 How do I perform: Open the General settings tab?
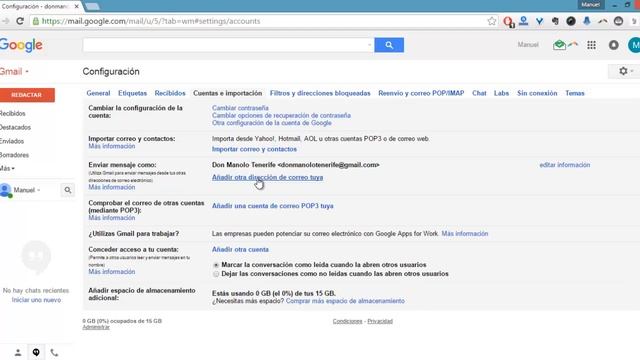[x=98, y=93]
